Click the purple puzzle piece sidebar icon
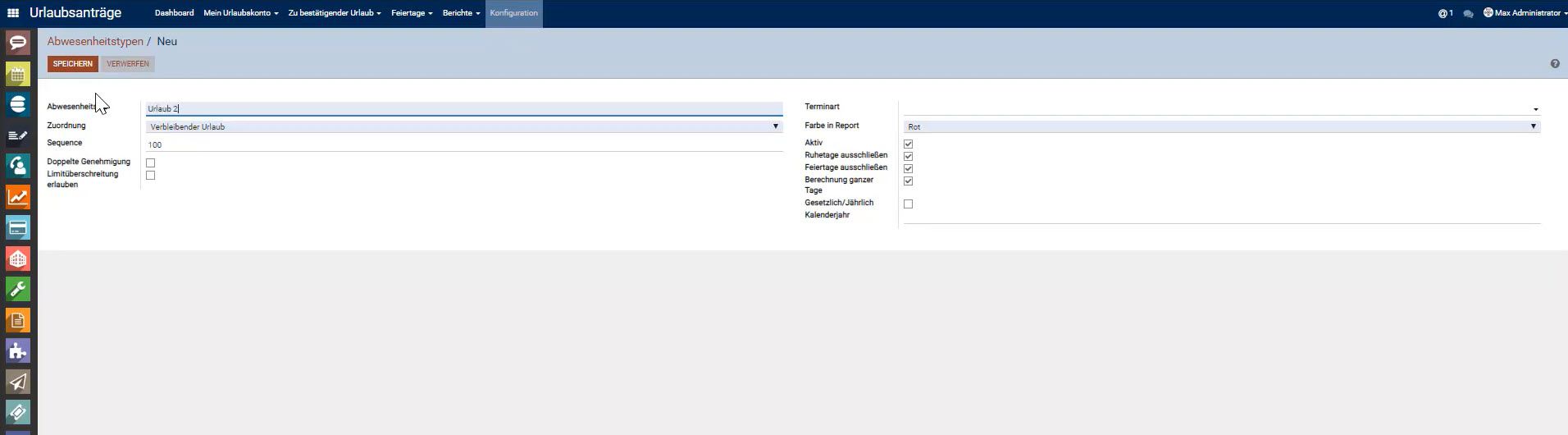1568x435 pixels. tap(18, 350)
